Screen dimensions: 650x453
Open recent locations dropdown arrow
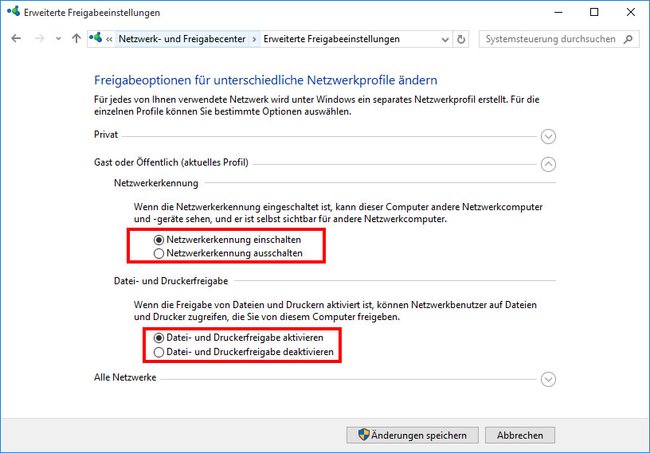[x=58, y=39]
